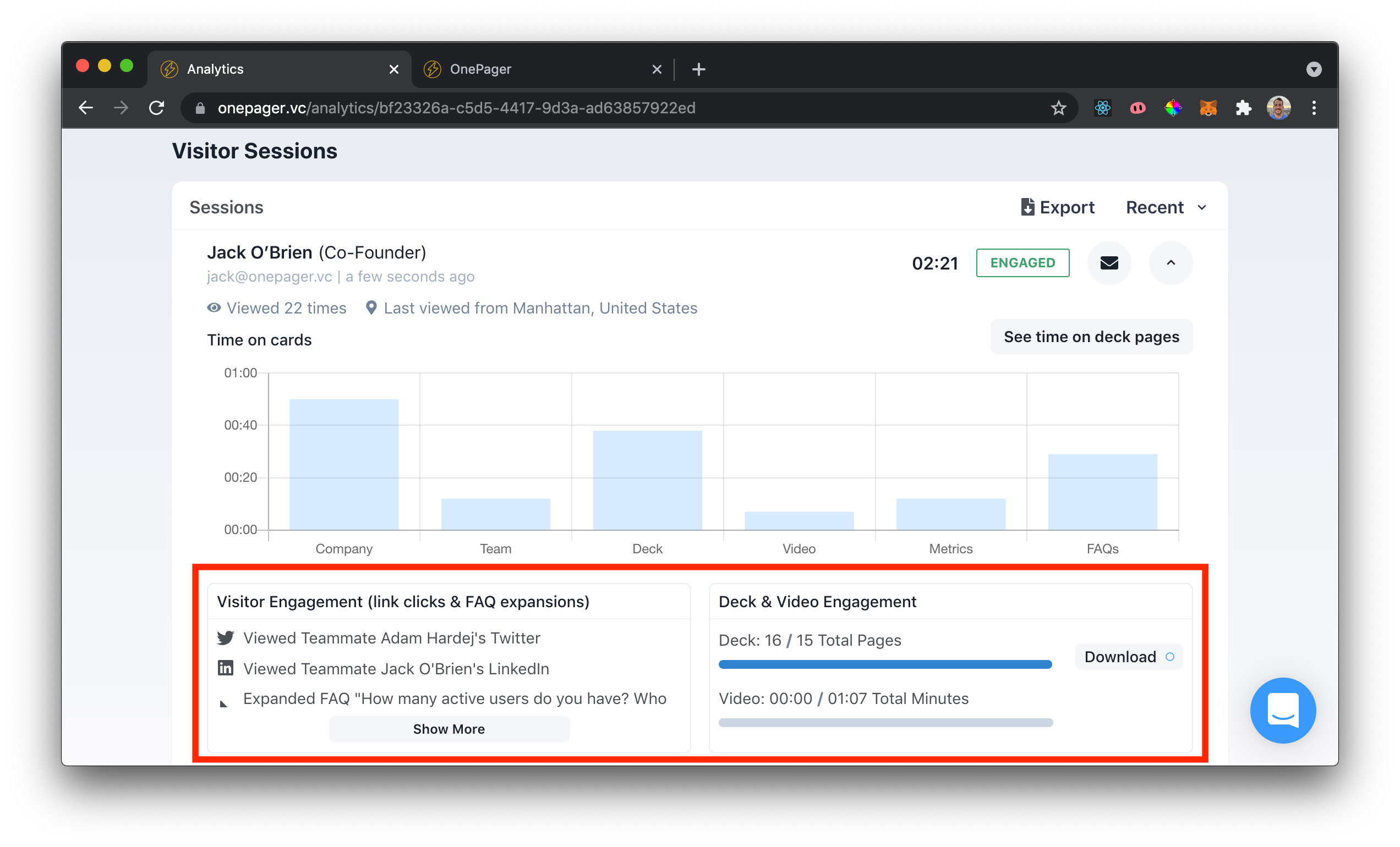
Task: Click Show More engagement button
Action: (x=449, y=729)
